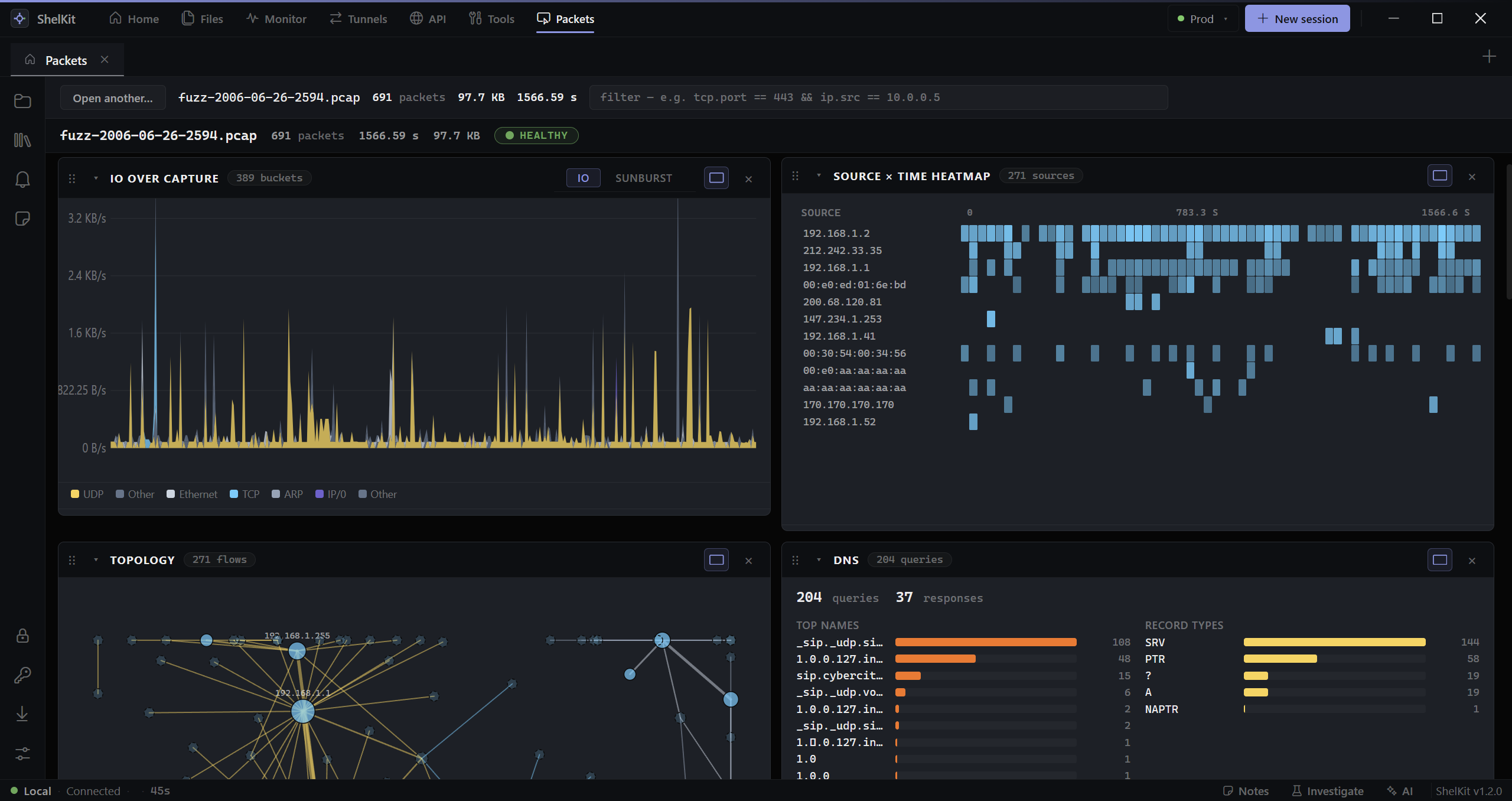Open the sticky note icon in sidebar

click(x=22, y=219)
